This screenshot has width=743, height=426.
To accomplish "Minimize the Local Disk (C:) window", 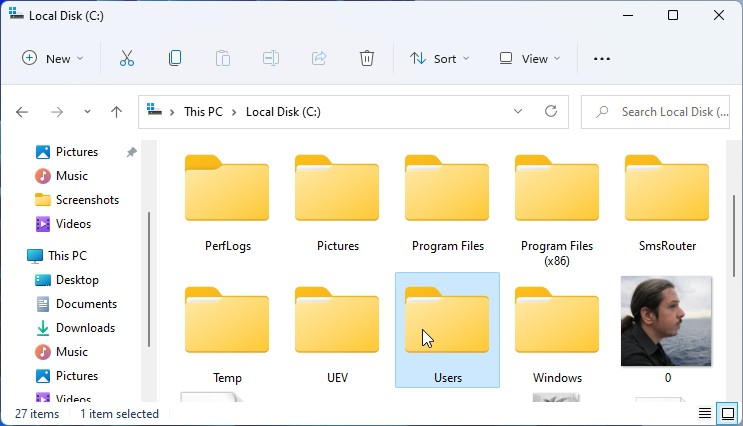I will (628, 15).
